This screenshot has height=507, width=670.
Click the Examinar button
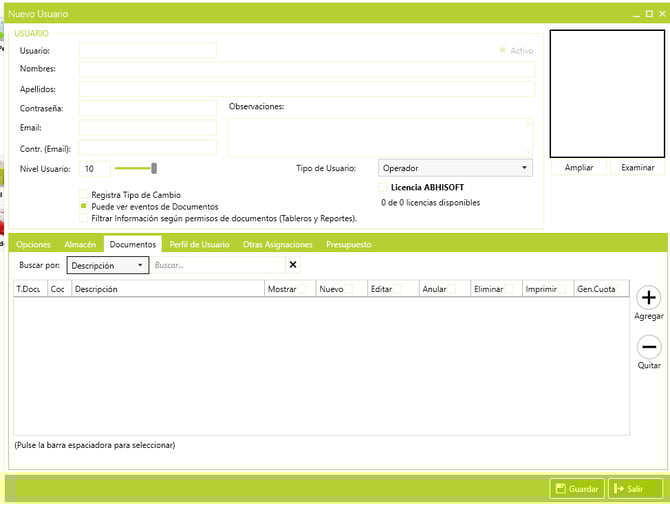point(637,168)
